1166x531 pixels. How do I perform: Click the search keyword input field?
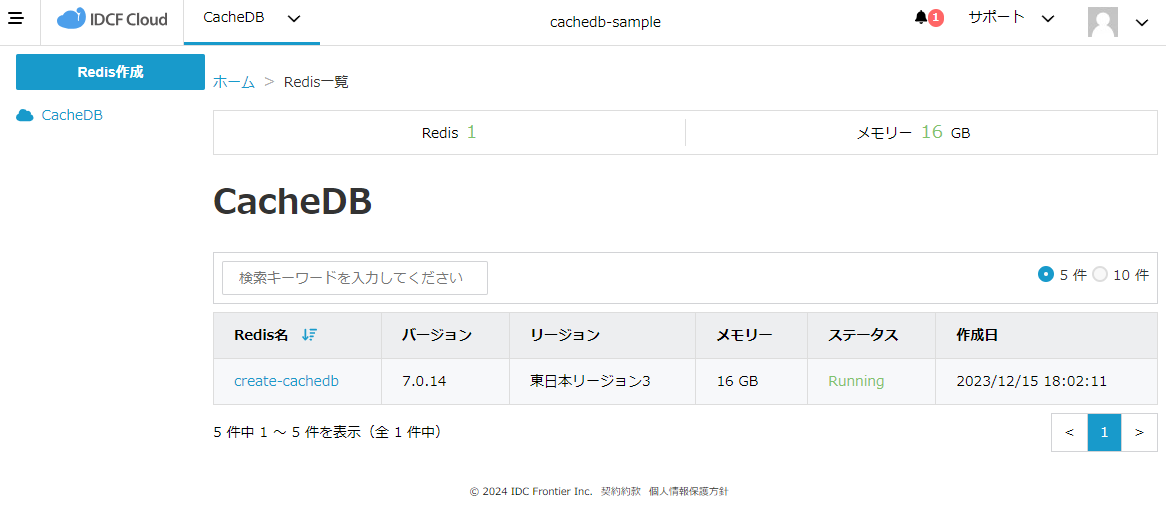355,278
